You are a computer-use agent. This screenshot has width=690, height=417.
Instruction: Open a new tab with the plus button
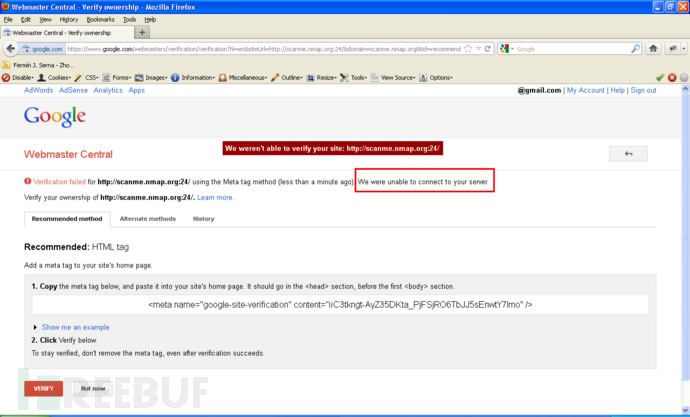[142, 32]
